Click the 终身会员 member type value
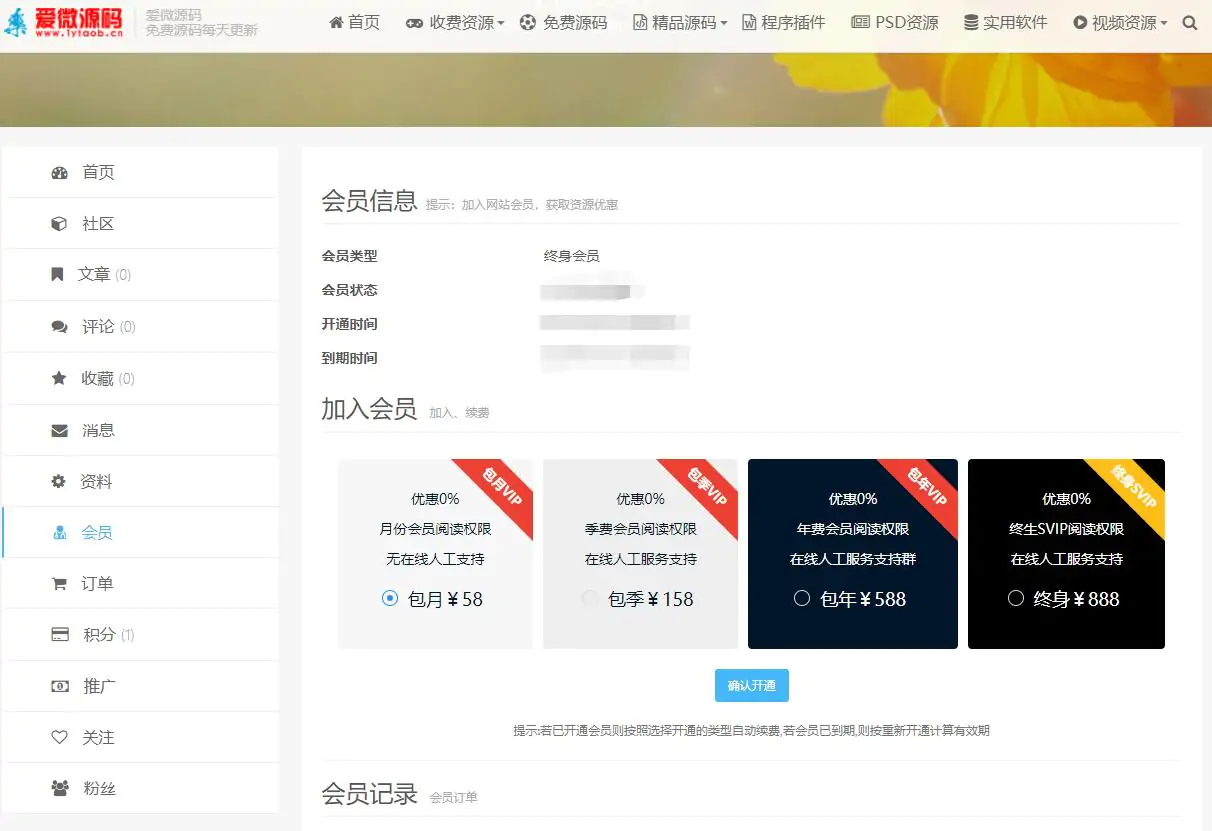 point(571,256)
